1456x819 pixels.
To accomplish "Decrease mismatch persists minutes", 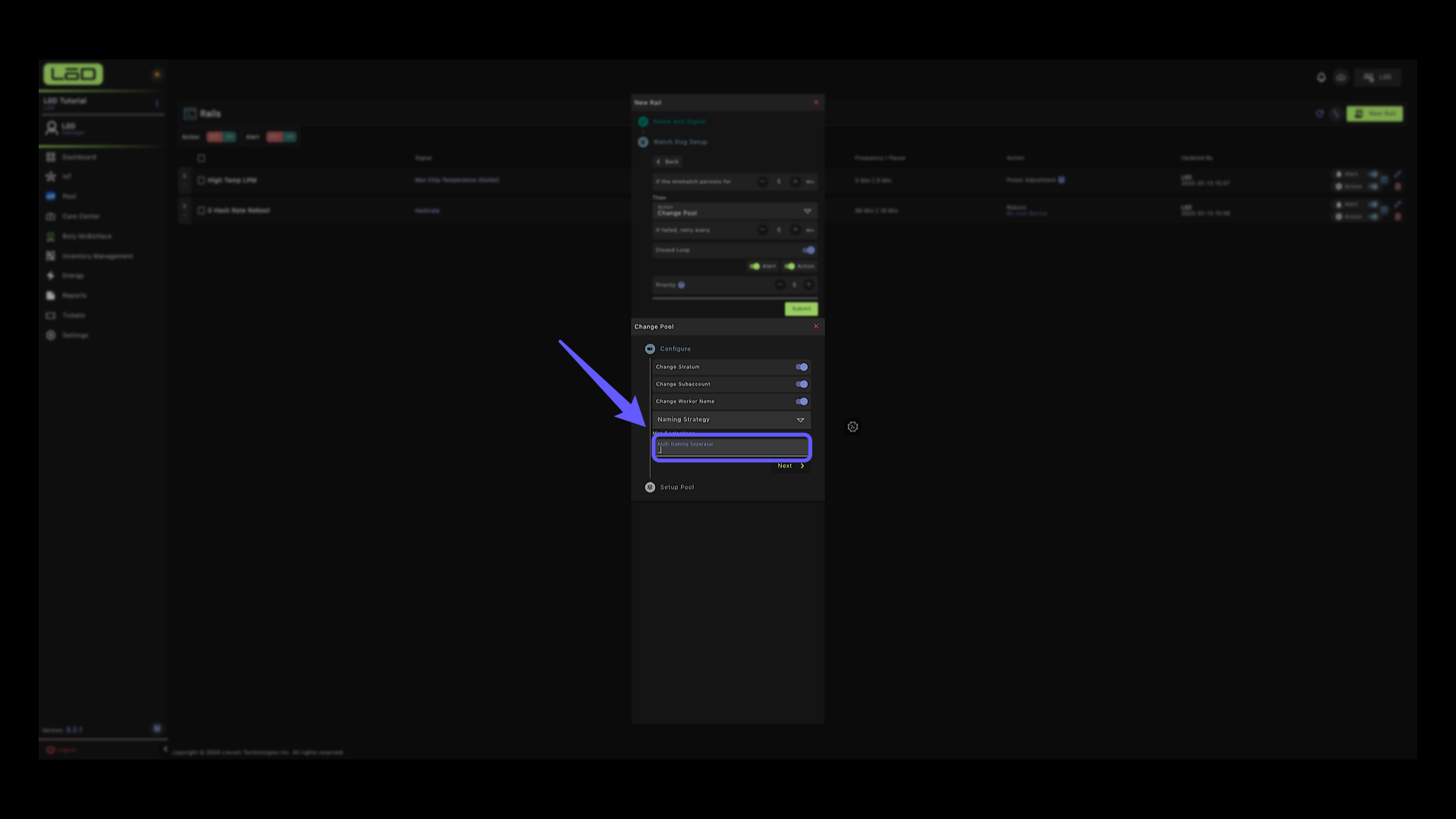I will pyautogui.click(x=762, y=181).
